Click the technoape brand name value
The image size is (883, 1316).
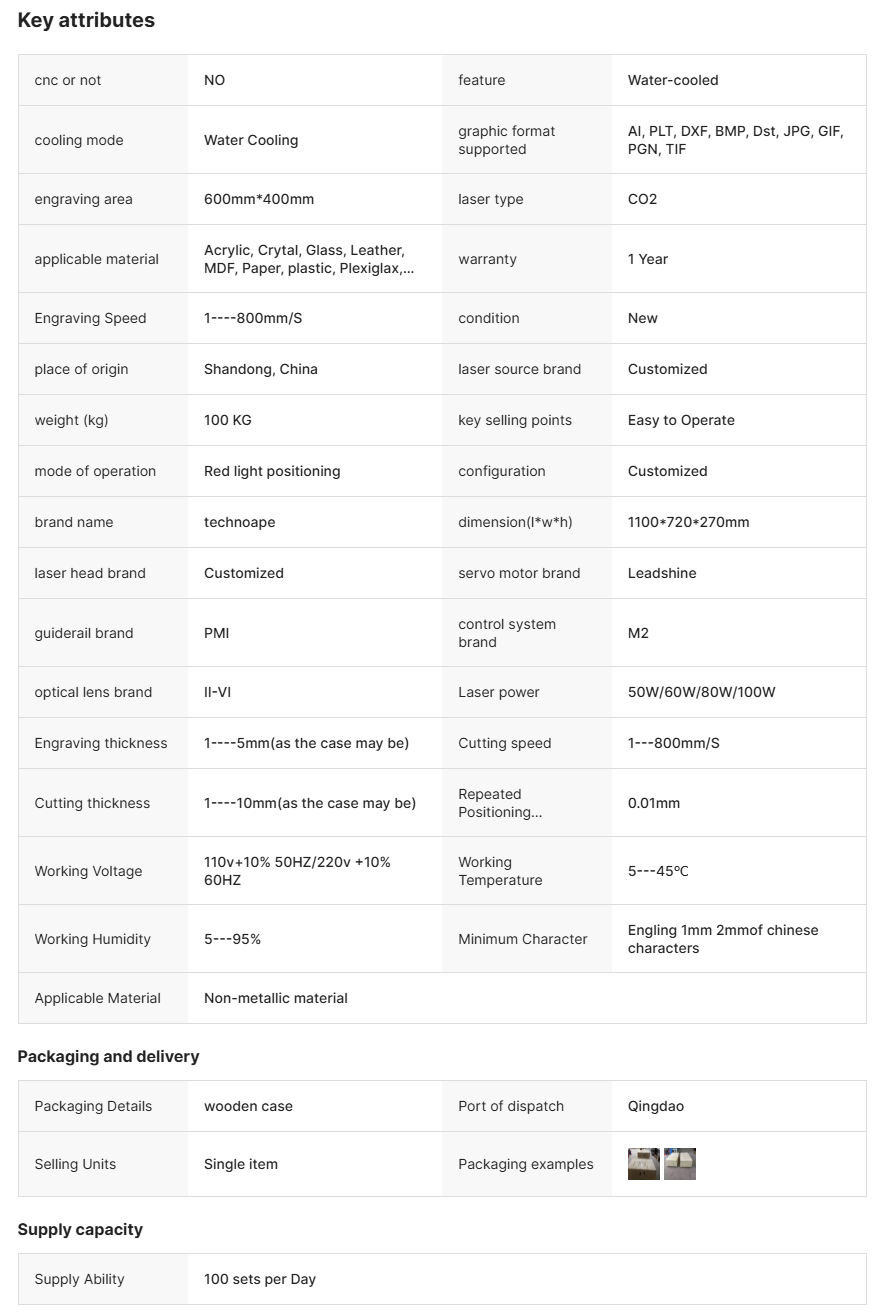(239, 522)
